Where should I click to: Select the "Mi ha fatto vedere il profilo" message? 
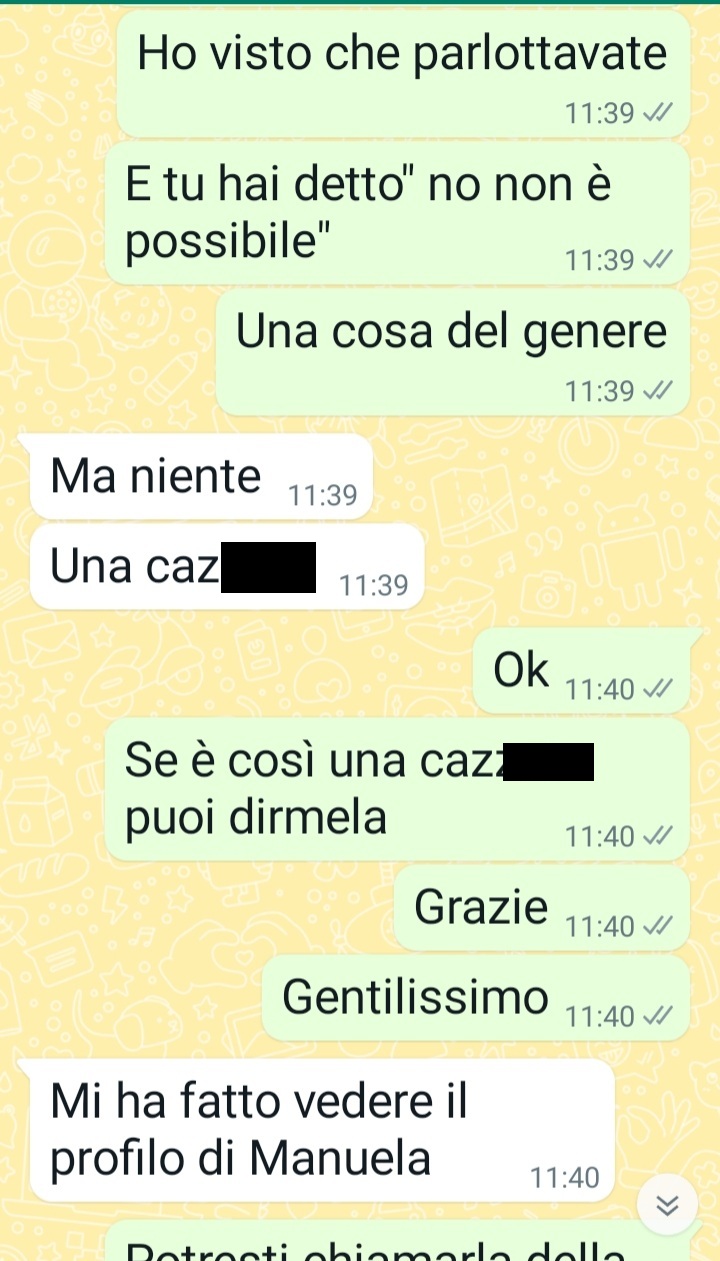[x=322, y=1130]
